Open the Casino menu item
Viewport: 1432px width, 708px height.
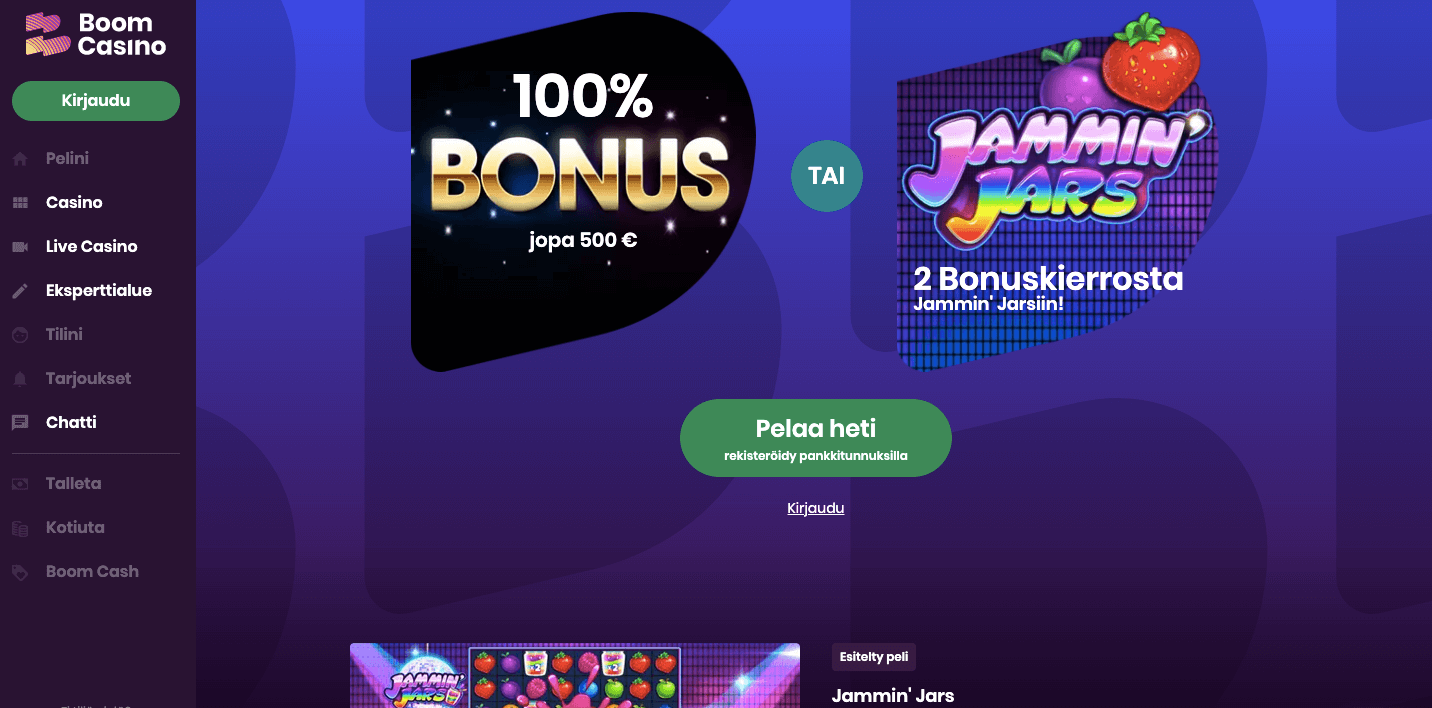[74, 202]
